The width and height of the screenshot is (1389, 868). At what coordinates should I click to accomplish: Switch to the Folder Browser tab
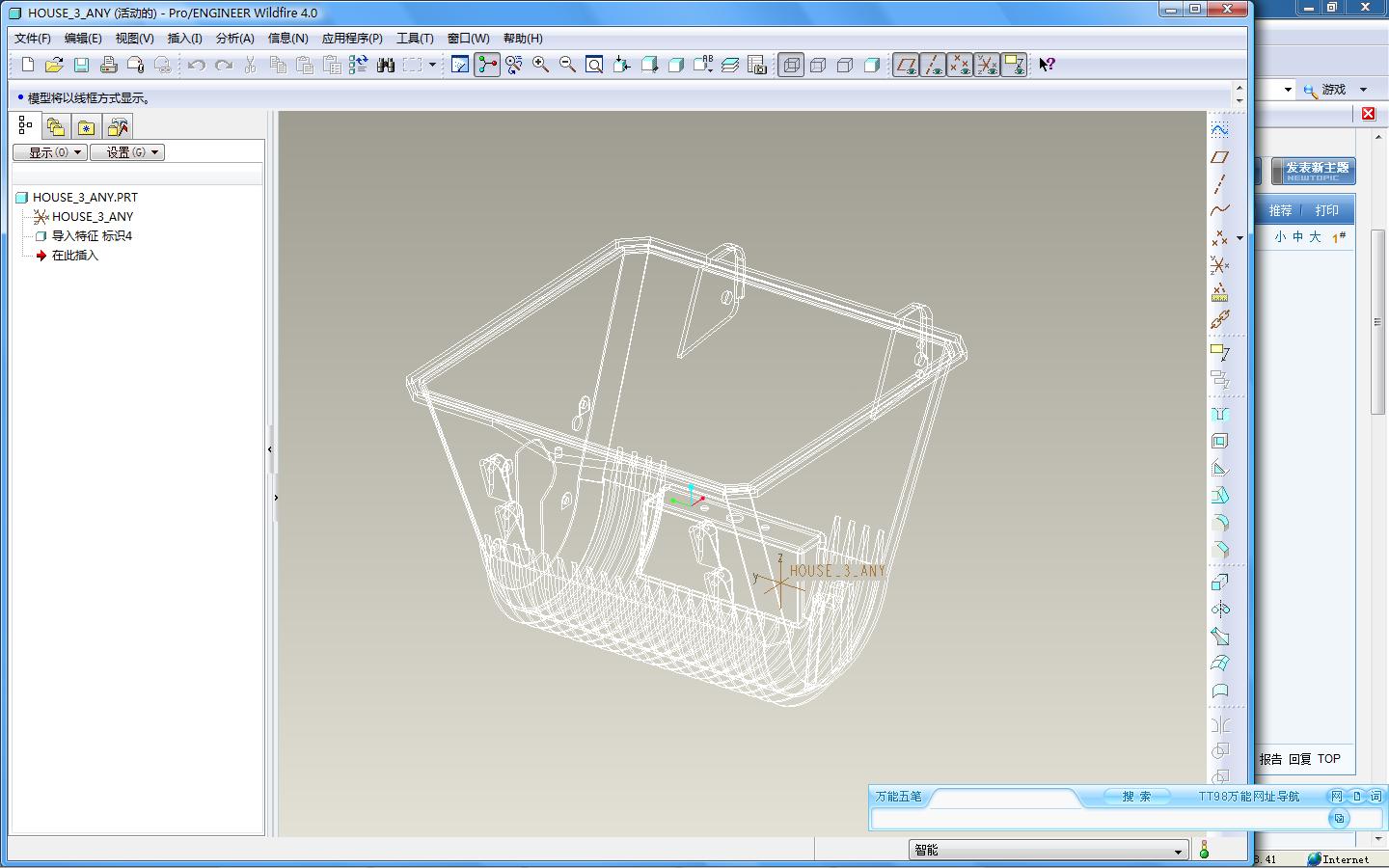coord(56,126)
